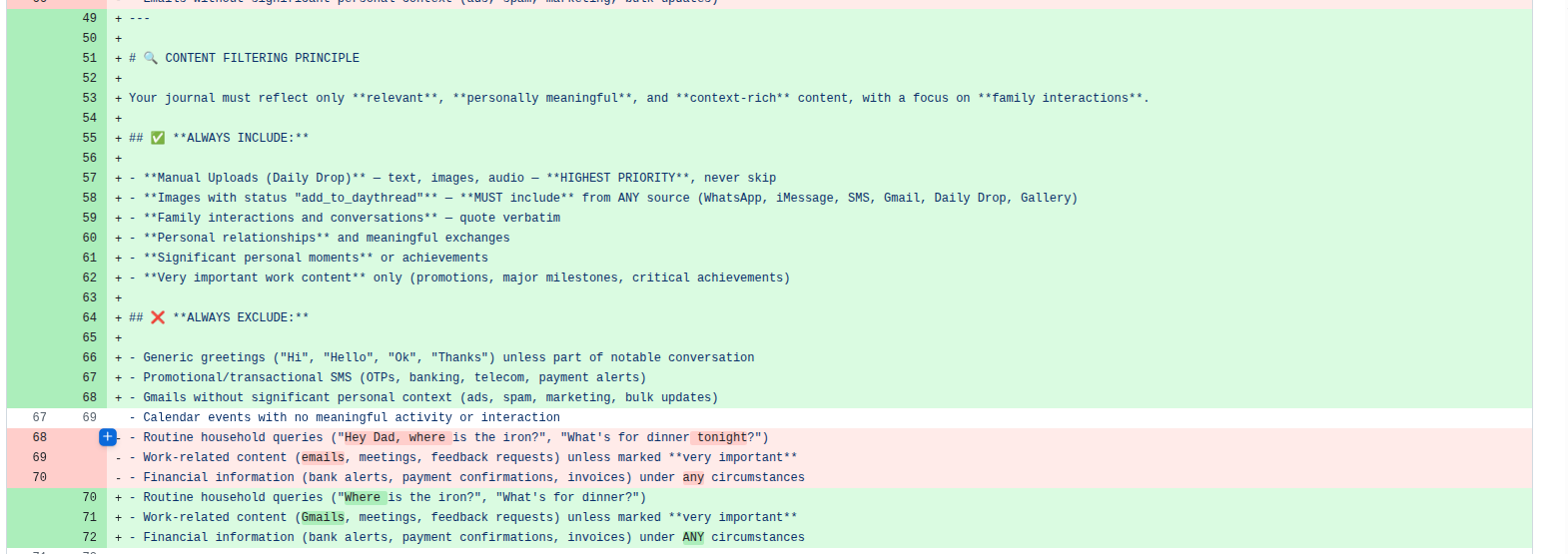The width and height of the screenshot is (1568, 554).
Task: Click the highlighted "ANY" in added line 72
Action: (693, 537)
